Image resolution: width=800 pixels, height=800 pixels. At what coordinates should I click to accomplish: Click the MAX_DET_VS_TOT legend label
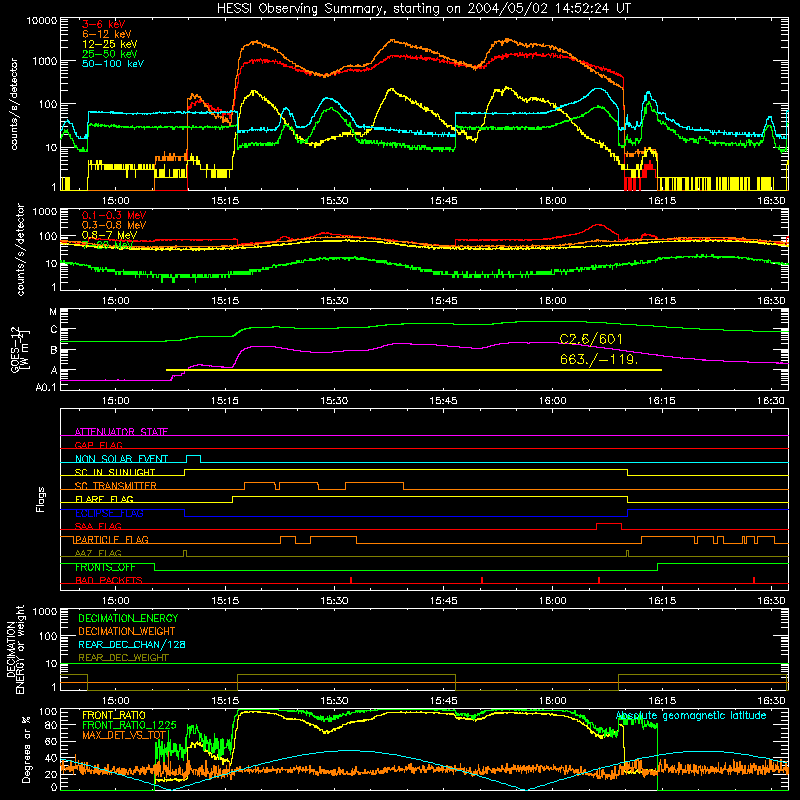click(124, 735)
